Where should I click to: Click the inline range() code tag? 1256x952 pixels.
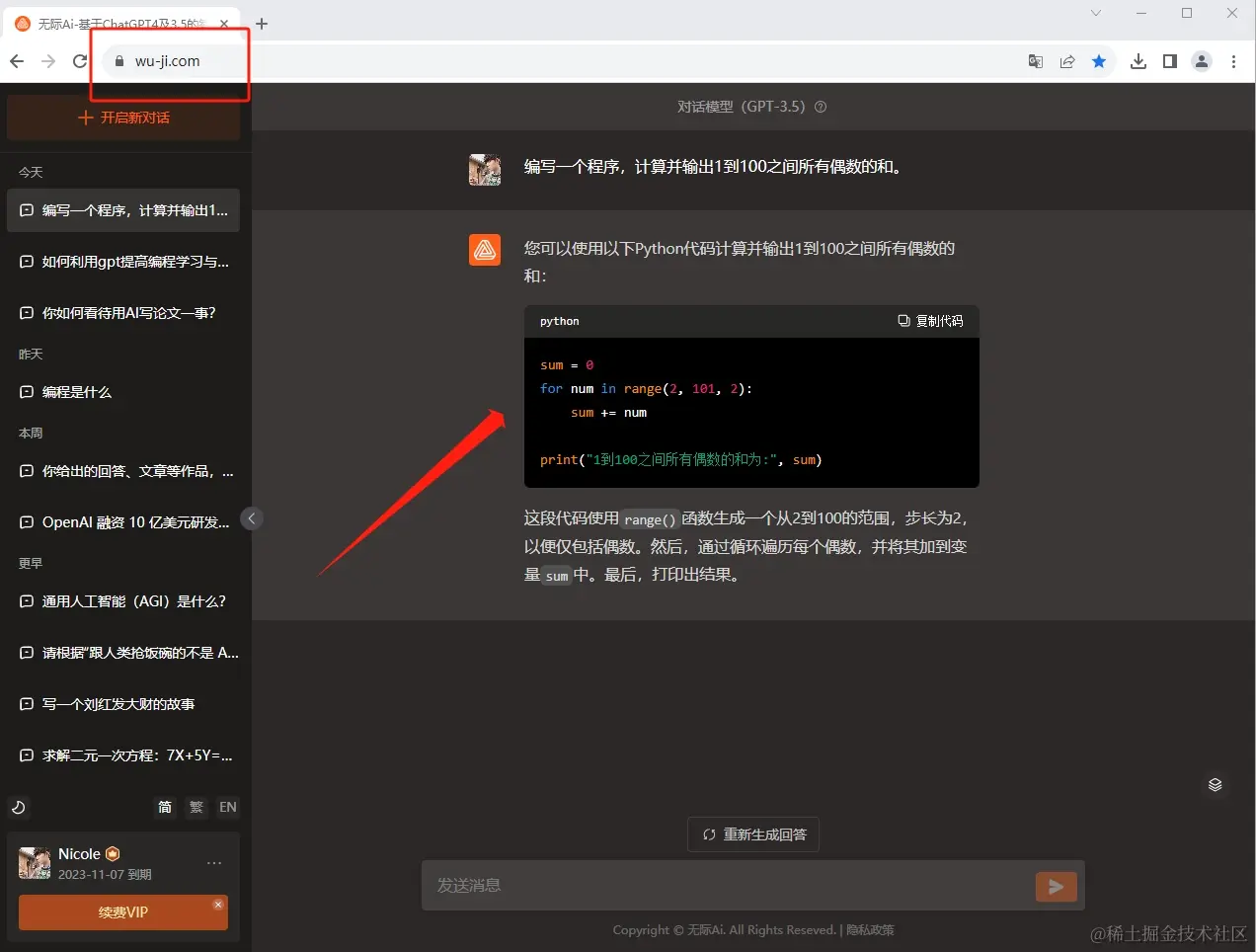(x=650, y=519)
